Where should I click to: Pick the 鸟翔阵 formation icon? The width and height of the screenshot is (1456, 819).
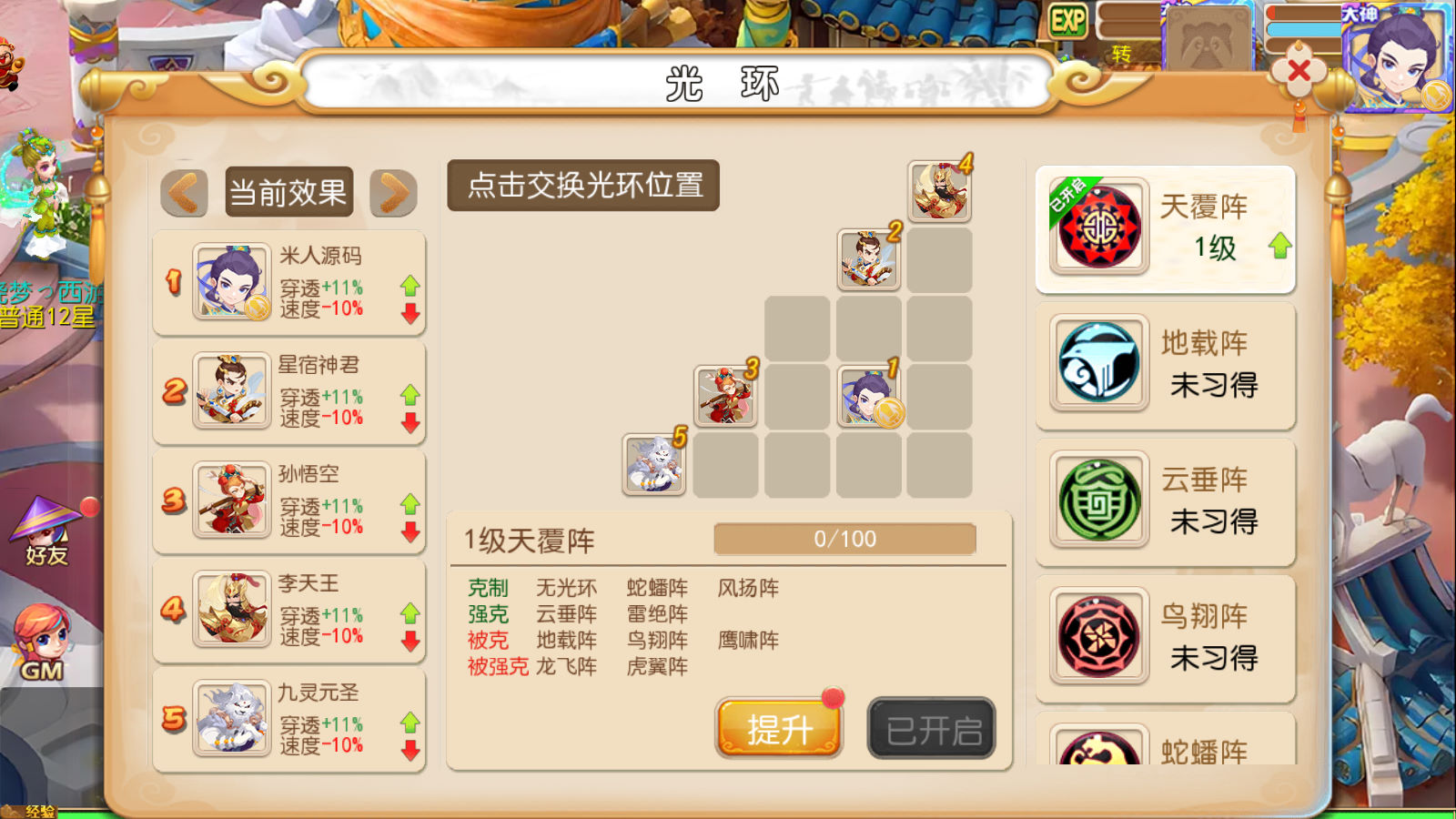(x=1098, y=635)
